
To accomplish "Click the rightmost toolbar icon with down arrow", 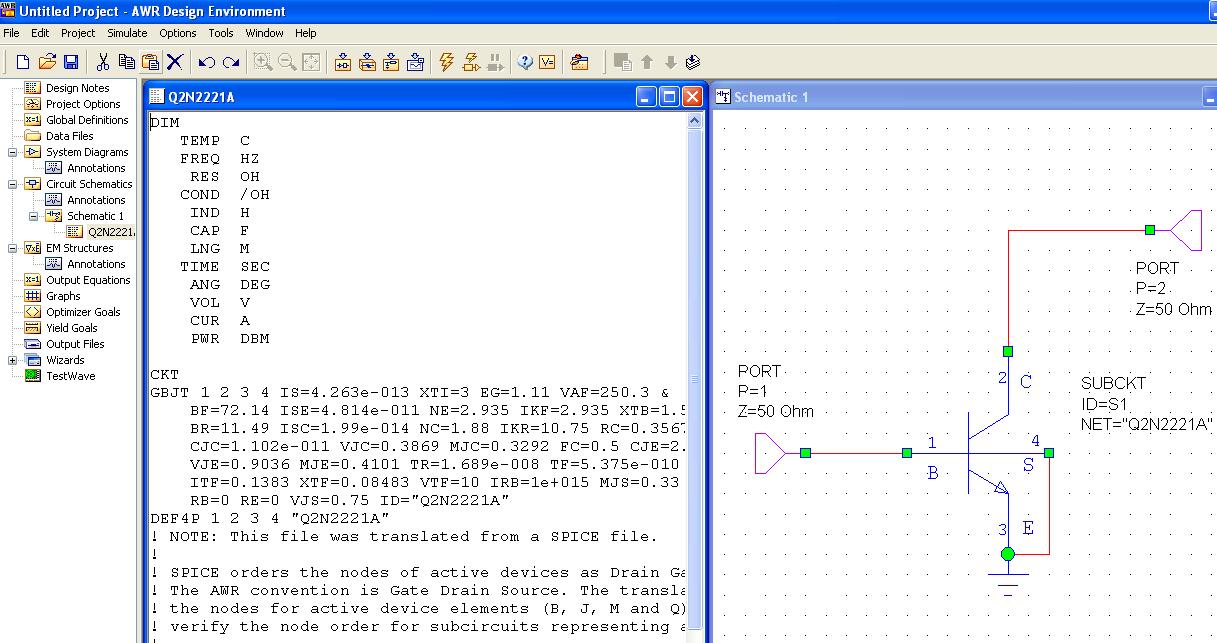I will 693,62.
